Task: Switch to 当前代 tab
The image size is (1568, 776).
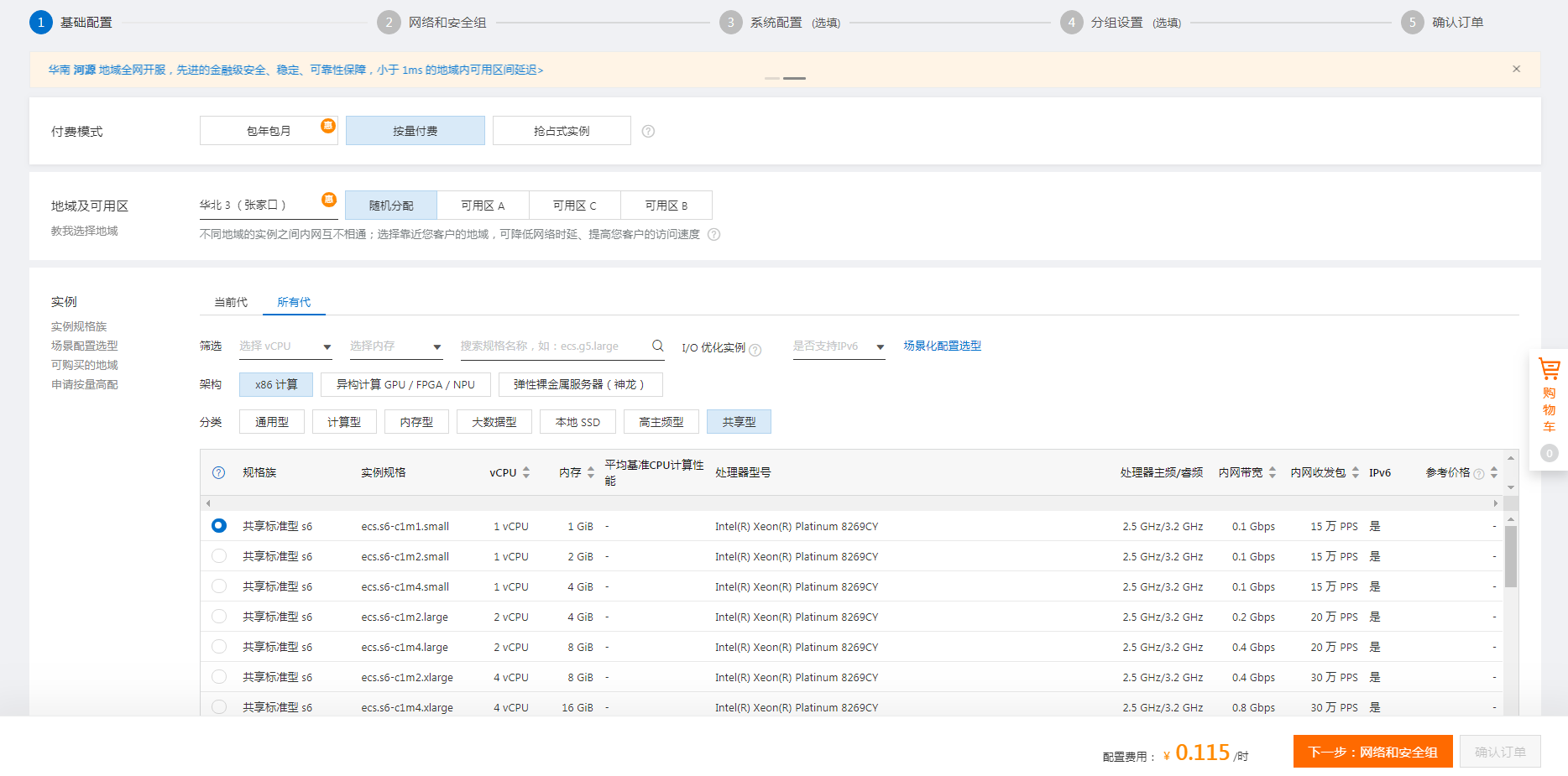Action: [x=231, y=302]
